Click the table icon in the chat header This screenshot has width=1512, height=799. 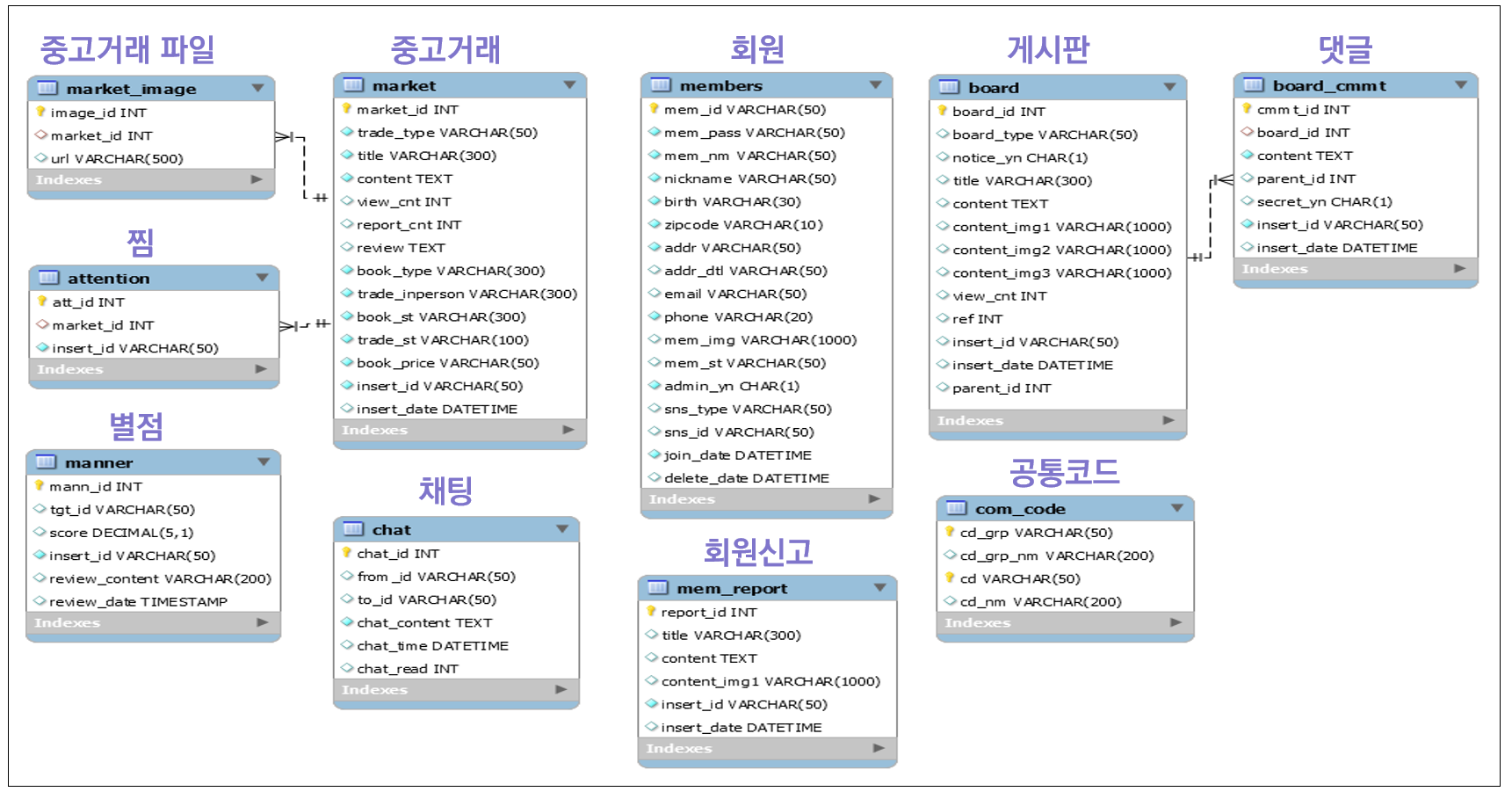pyautogui.click(x=354, y=529)
